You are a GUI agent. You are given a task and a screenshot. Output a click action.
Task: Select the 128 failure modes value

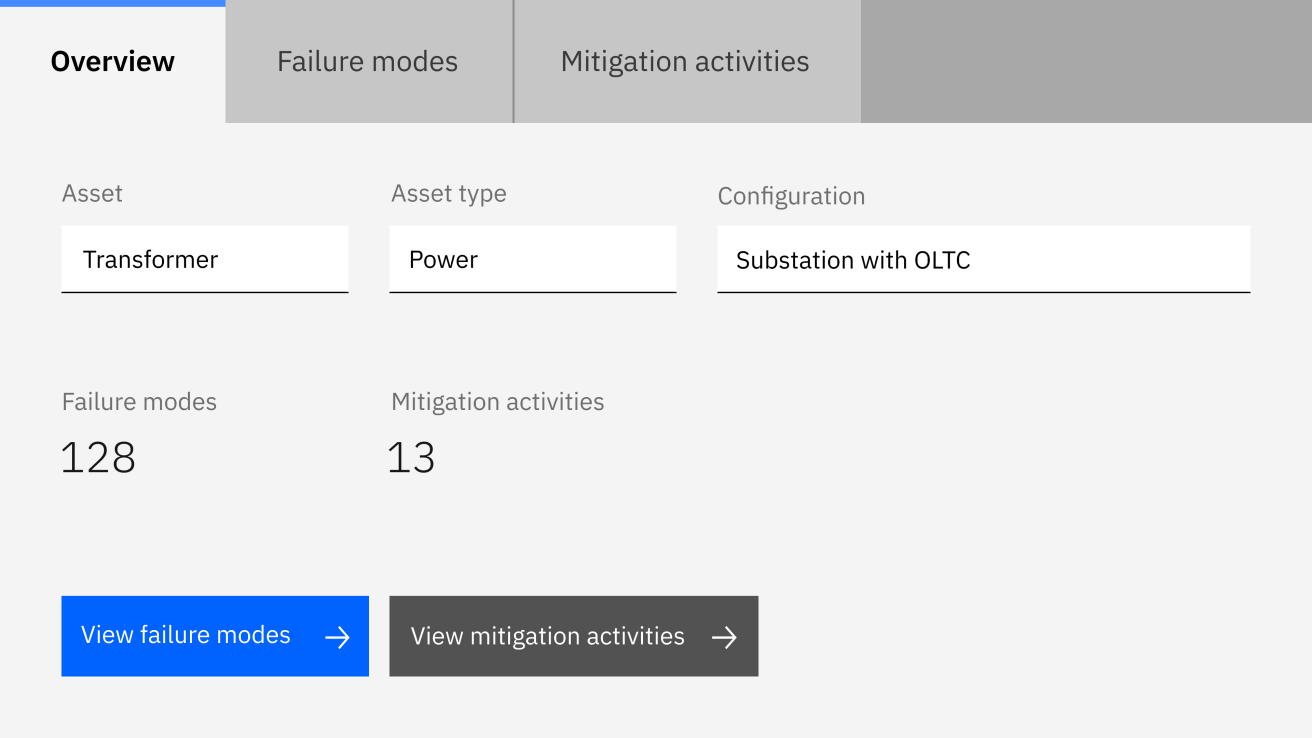98,458
